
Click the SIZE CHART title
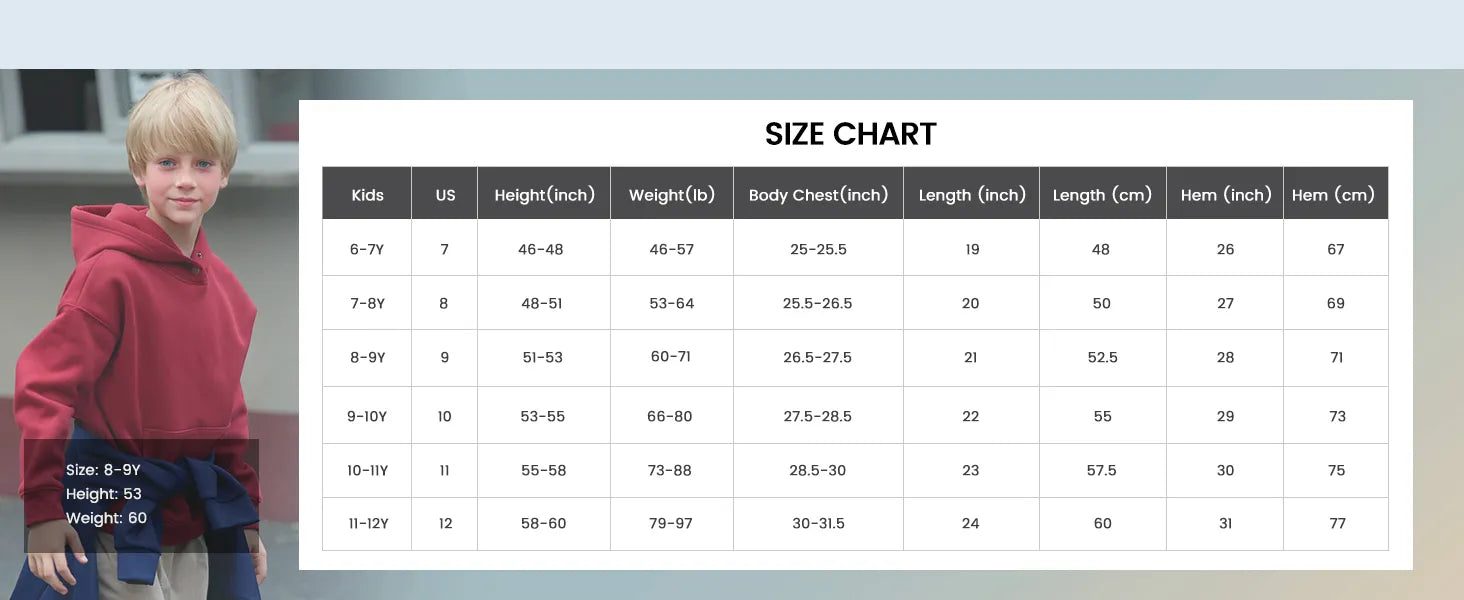[850, 134]
